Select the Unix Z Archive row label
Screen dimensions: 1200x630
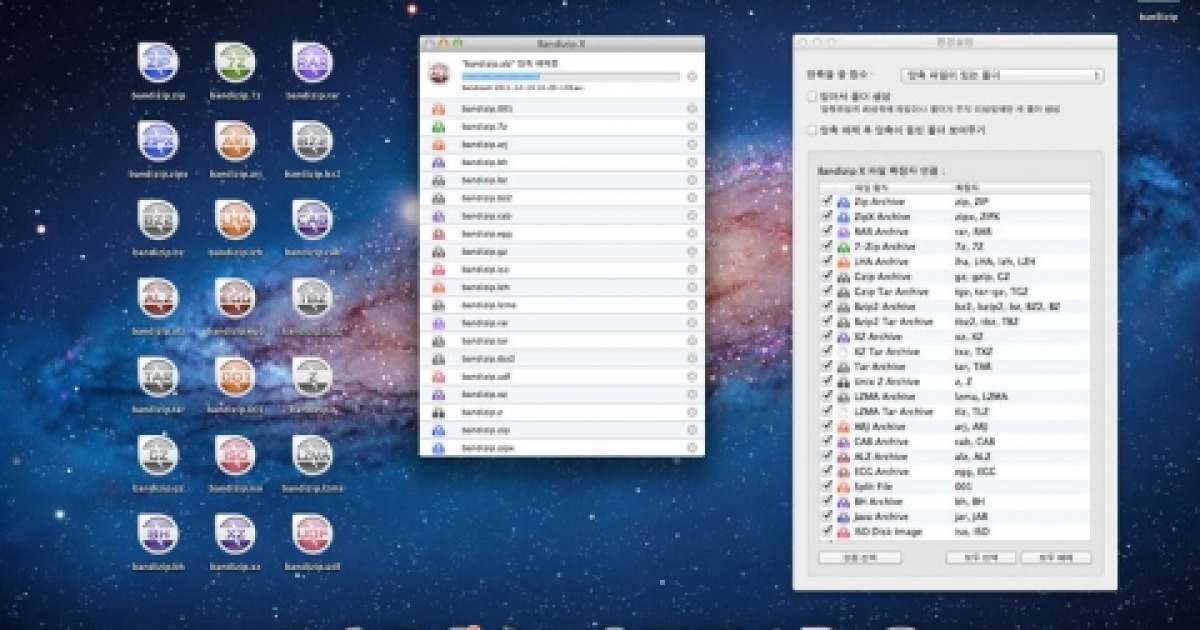click(x=886, y=381)
